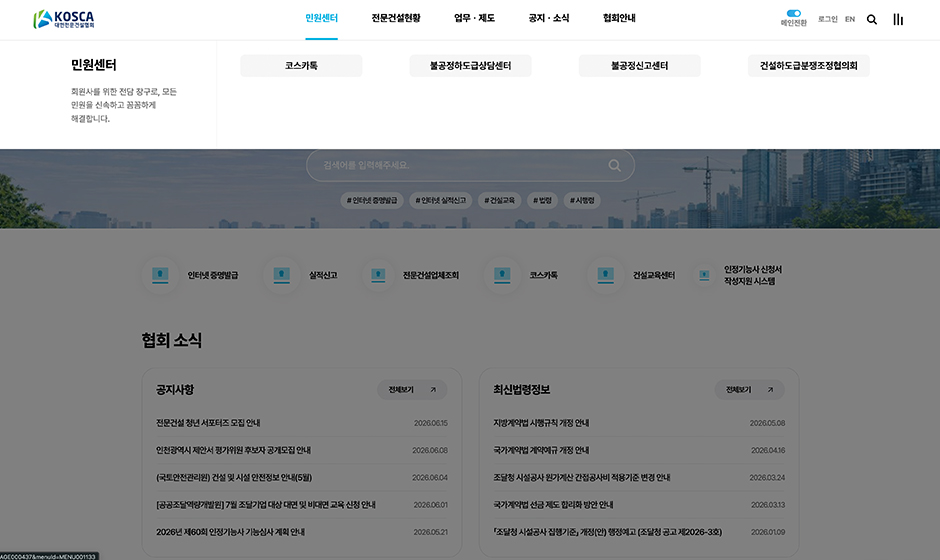The image size is (940, 560).
Task: Click the 2026.05.08 law info date
Action: [x=767, y=423]
